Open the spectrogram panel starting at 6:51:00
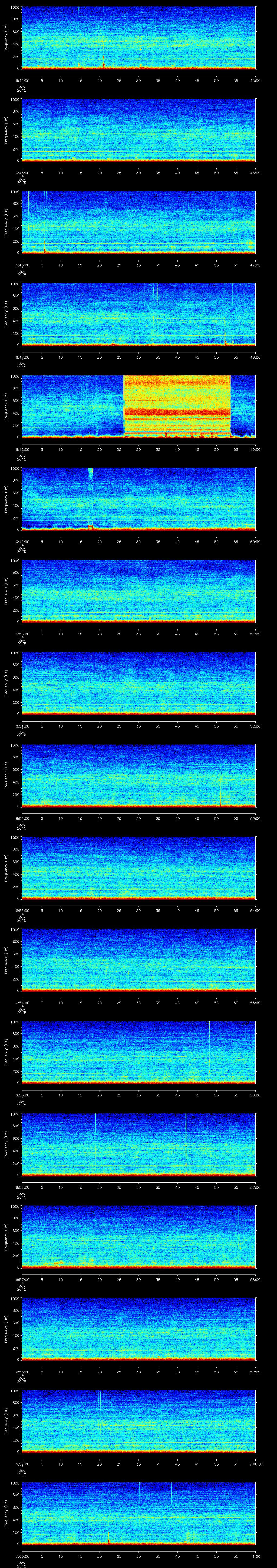The image size is (277, 1568). click(x=138, y=683)
